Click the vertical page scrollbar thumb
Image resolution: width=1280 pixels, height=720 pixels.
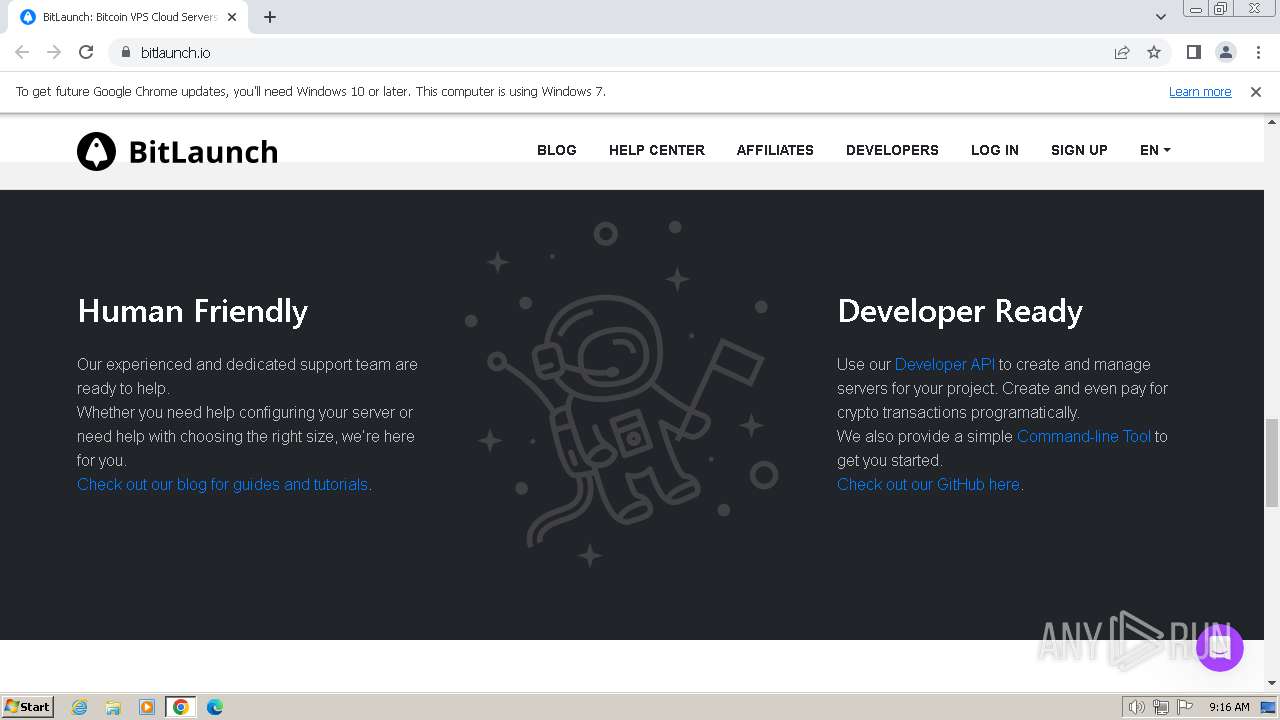point(1272,463)
